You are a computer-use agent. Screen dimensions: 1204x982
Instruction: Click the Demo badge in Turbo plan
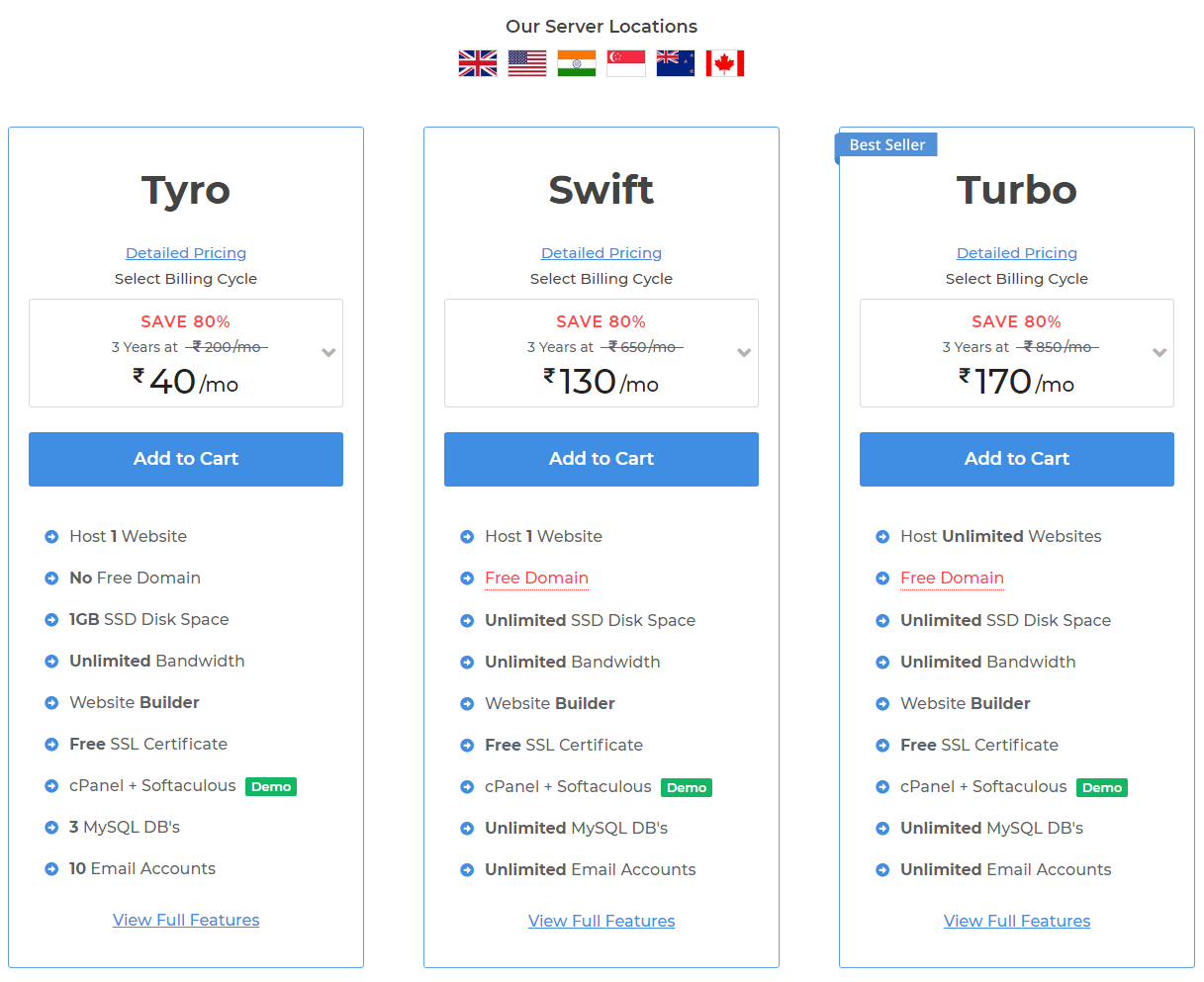coord(1102,788)
